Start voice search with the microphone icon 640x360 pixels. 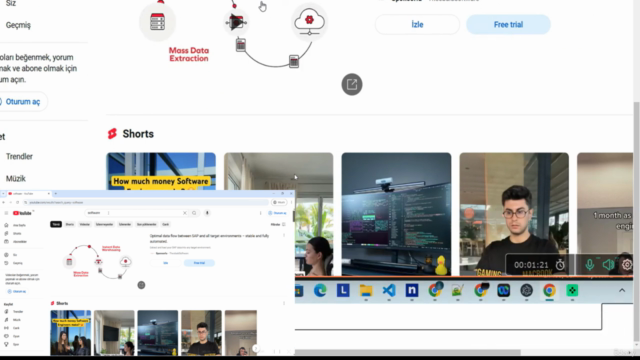click(x=207, y=213)
